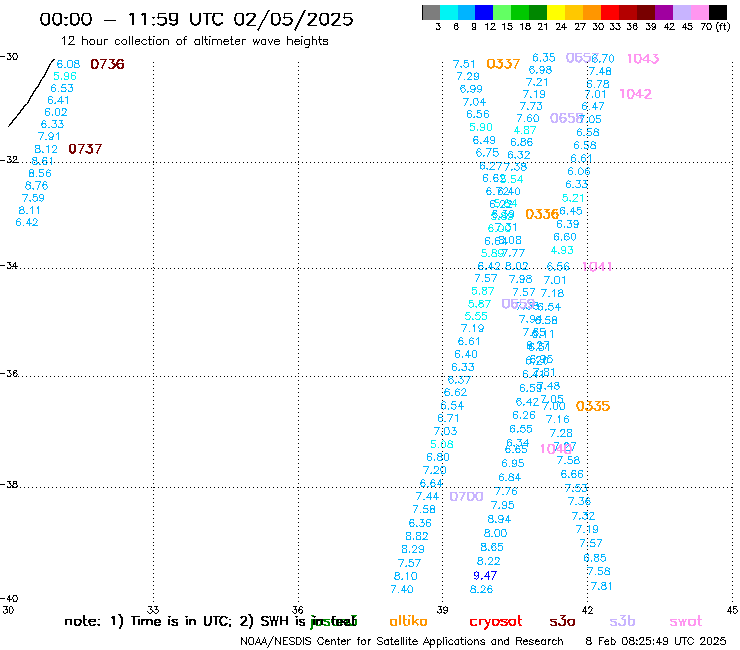Viewport: 740px width, 650px height.
Task: Click the longitude axis label '39'
Action: pyautogui.click(x=442, y=610)
